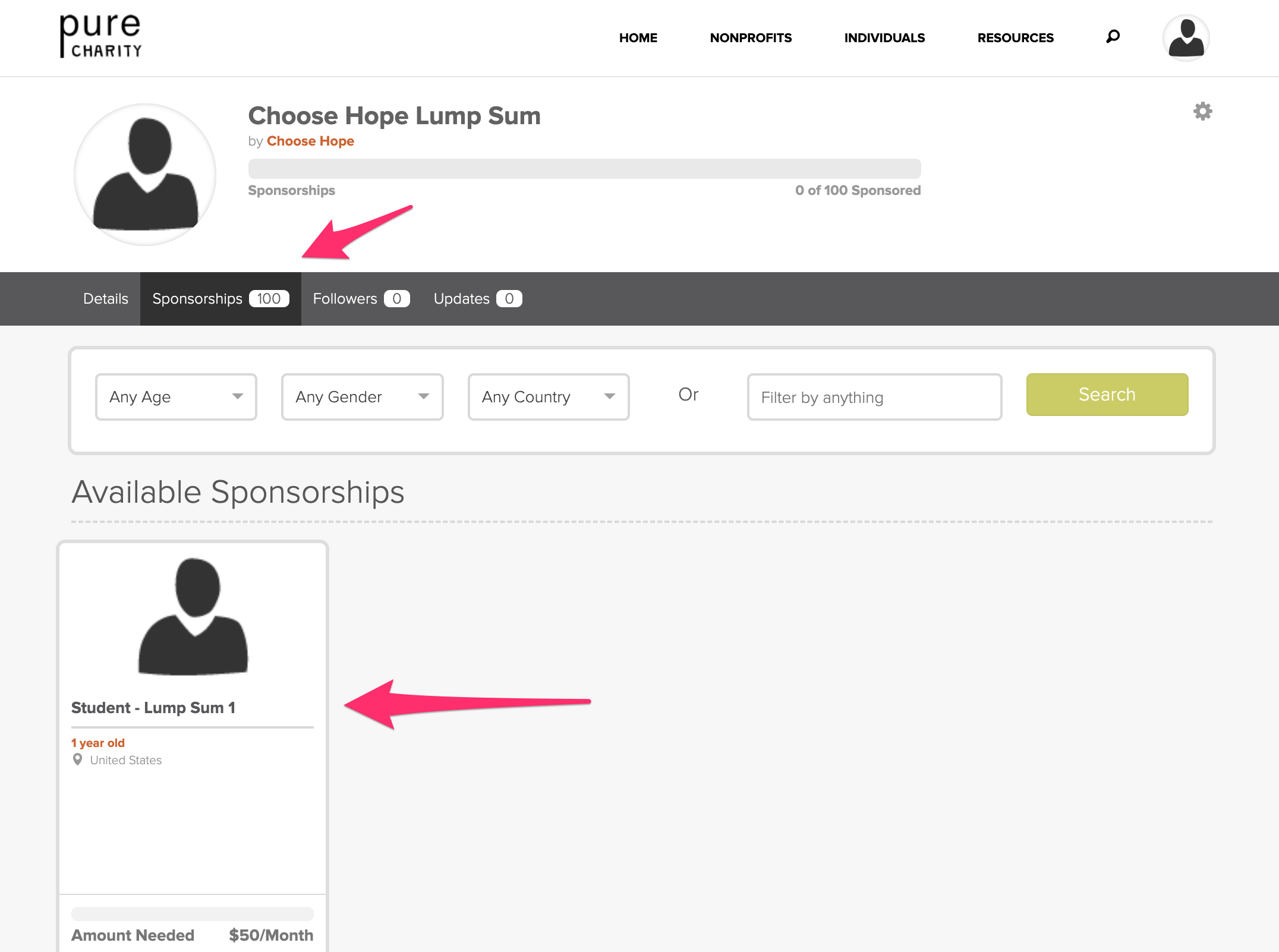Click the United States location pin icon
The image size is (1279, 952).
[x=77, y=759]
